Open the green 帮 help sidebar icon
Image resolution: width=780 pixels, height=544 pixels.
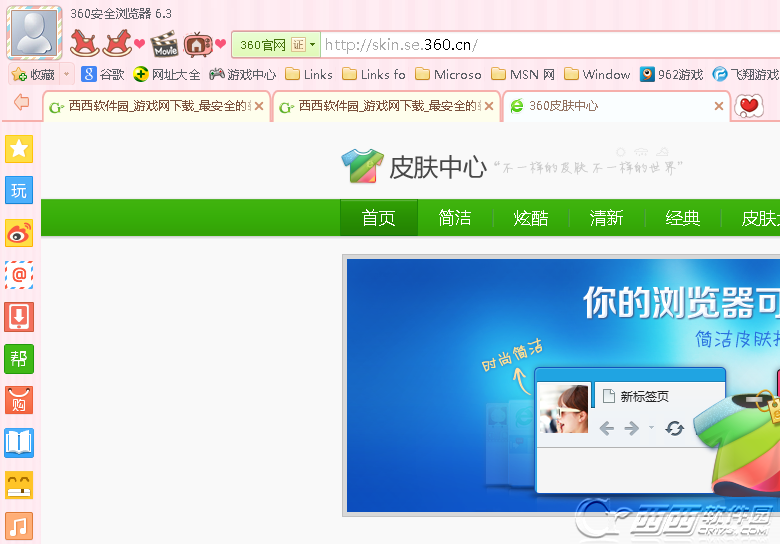tap(19, 359)
